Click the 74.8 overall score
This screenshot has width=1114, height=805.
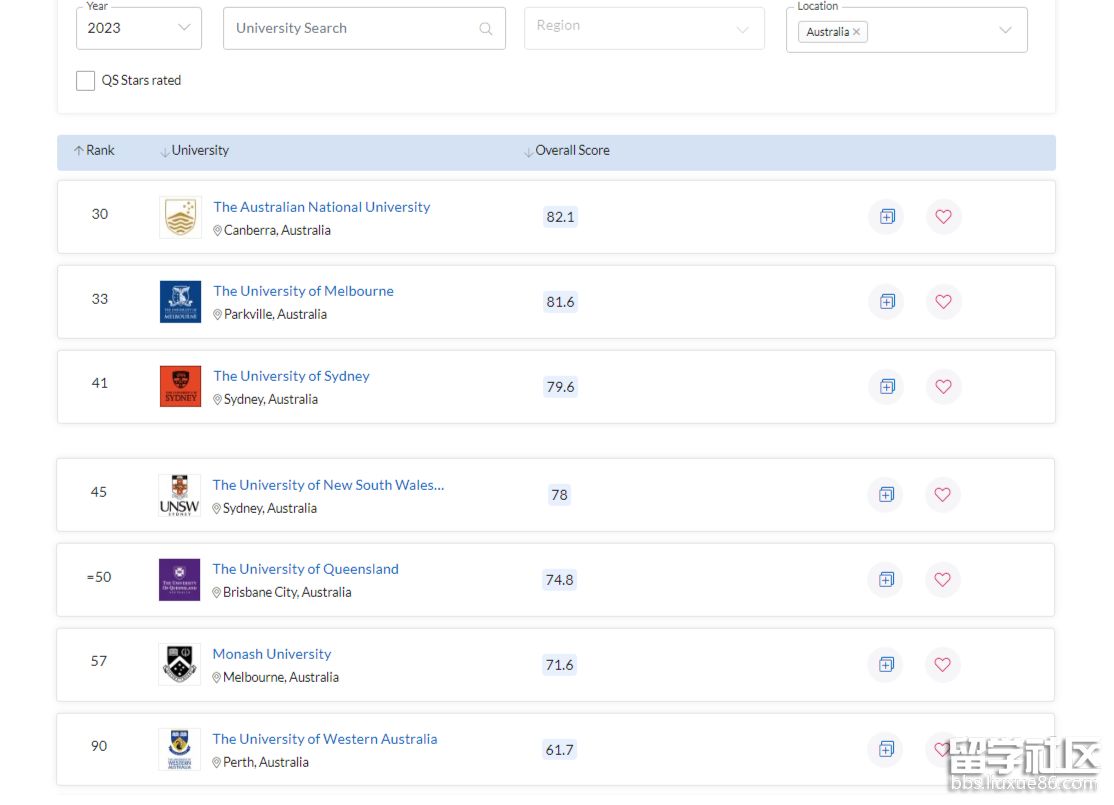click(x=560, y=580)
